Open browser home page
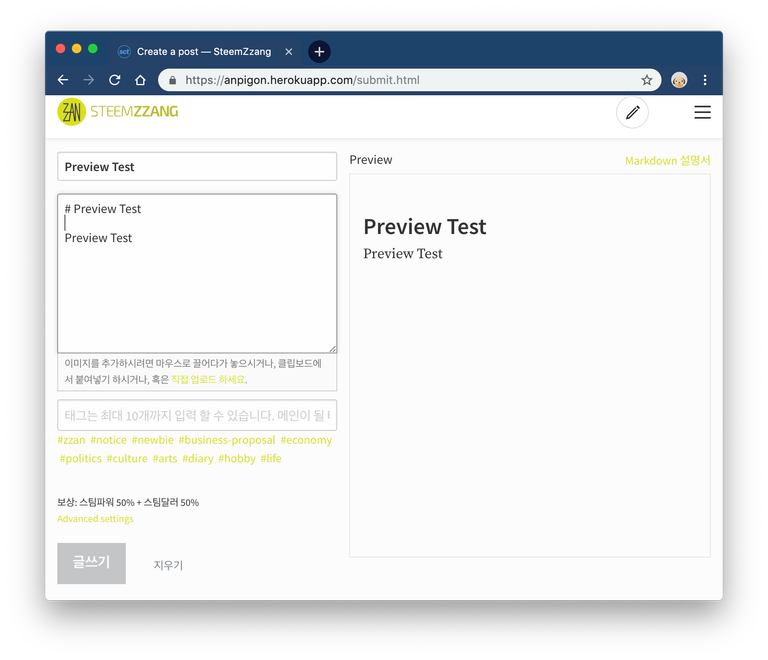768x660 pixels. coord(141,80)
